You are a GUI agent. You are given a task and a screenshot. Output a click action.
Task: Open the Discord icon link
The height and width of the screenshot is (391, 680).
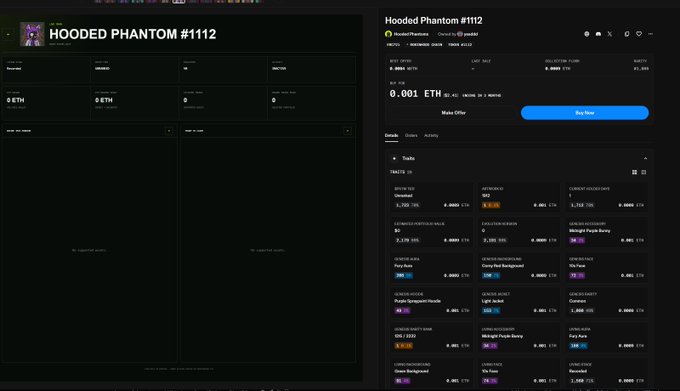598,34
